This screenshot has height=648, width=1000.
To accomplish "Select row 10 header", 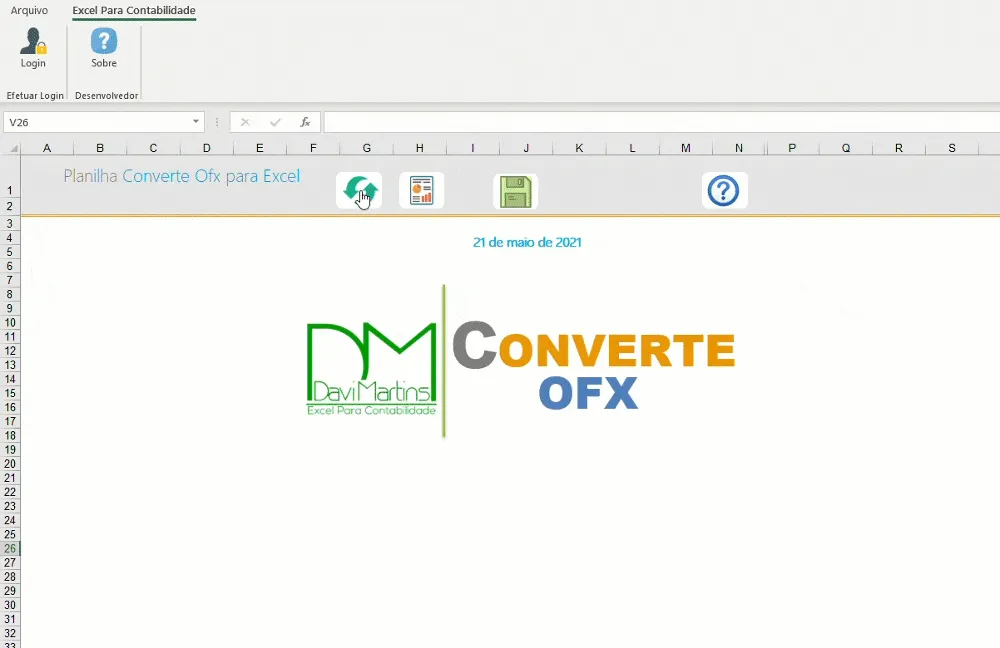I will click(x=10, y=323).
